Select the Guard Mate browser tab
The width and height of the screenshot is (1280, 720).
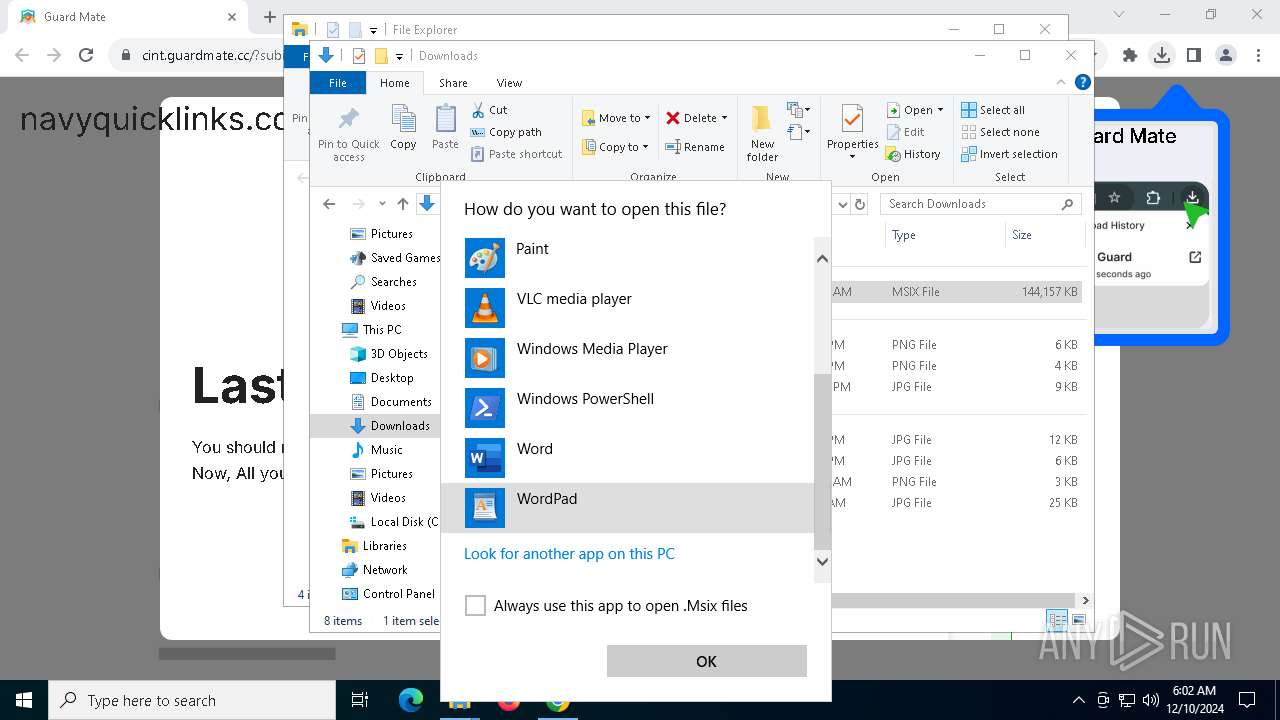point(128,17)
